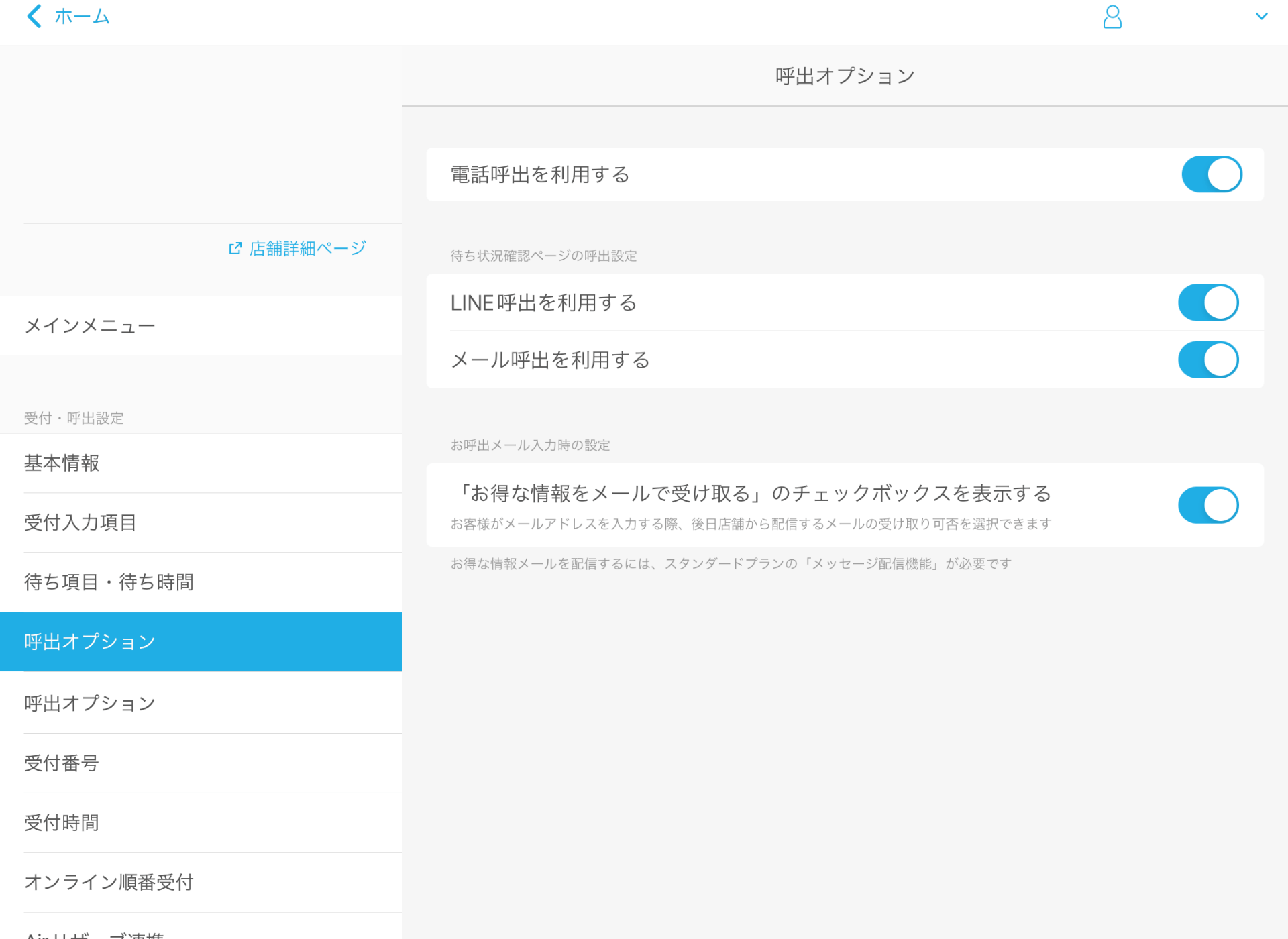1288x939 pixels.
Task: Go to 受付入力項目 section
Action: click(x=80, y=522)
